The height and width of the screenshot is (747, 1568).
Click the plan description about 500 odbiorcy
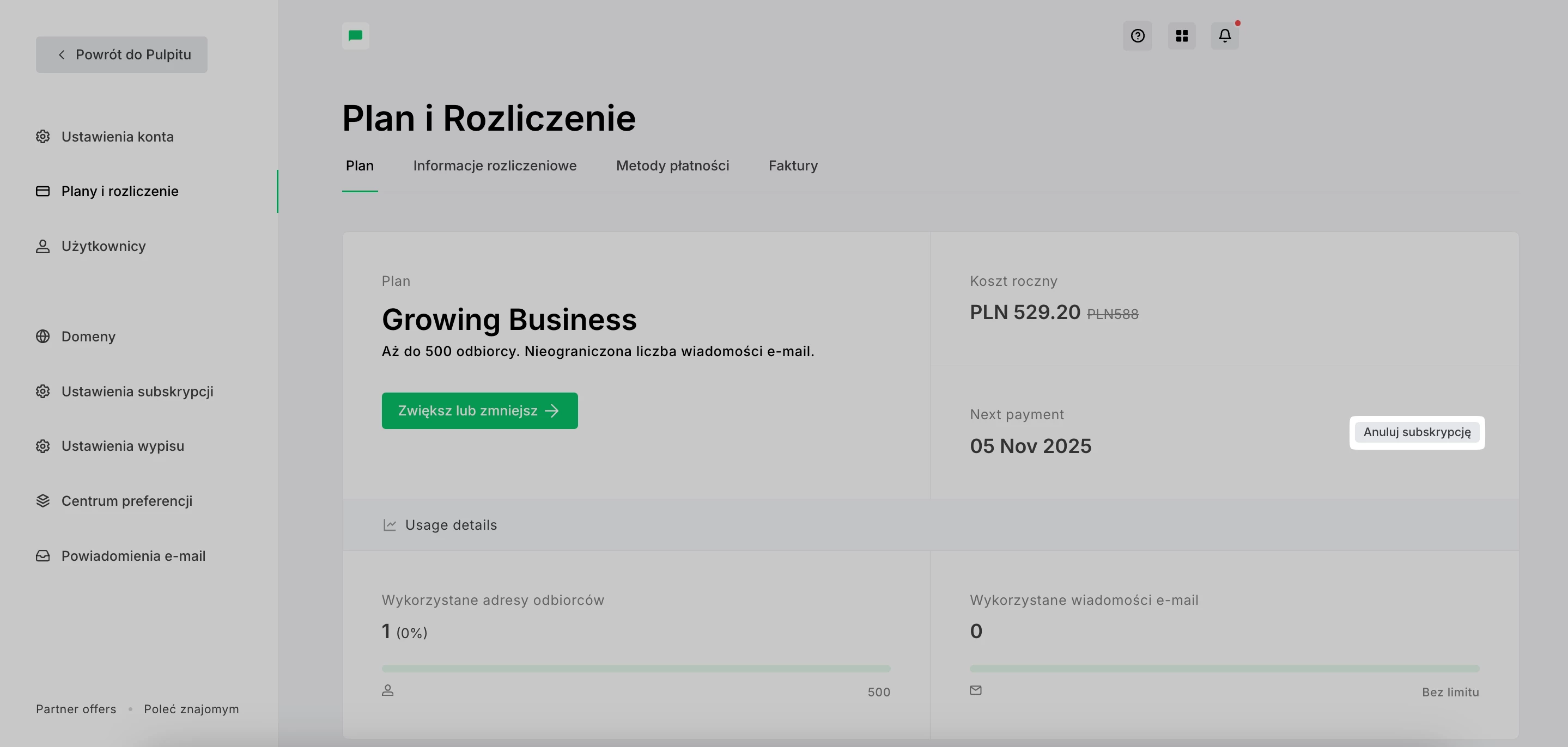click(x=598, y=352)
